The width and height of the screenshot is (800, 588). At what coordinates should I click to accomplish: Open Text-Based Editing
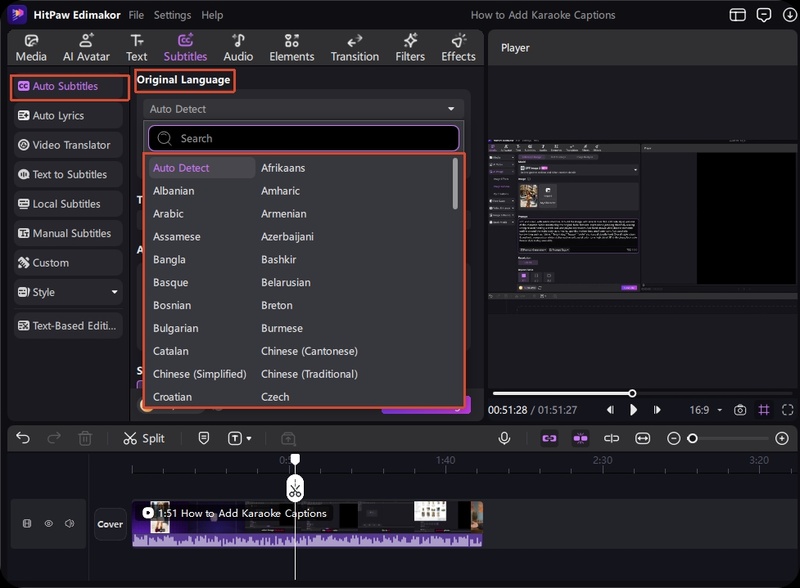pyautogui.click(x=68, y=326)
